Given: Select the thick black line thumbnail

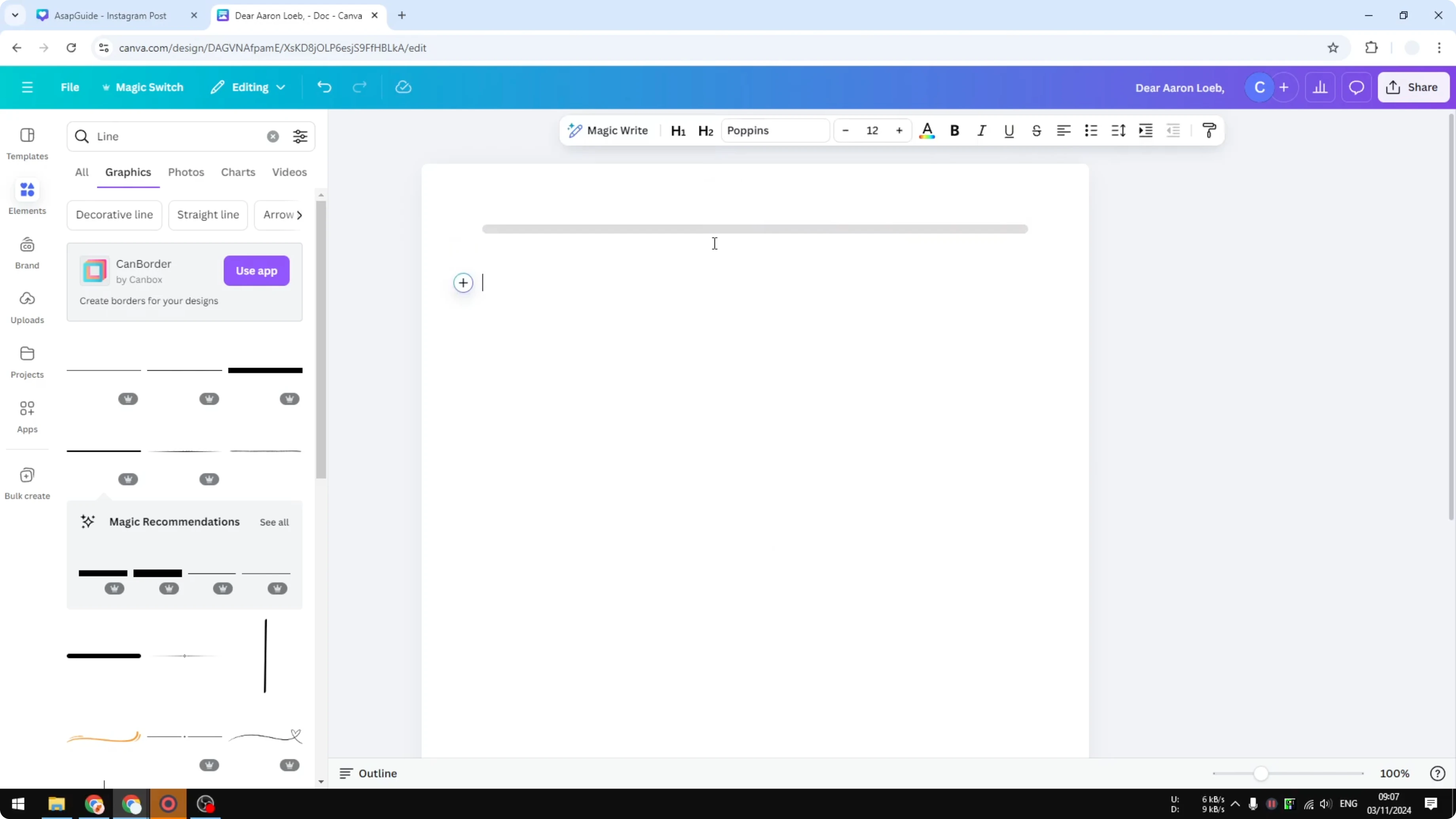Looking at the screenshot, I should 265,370.
